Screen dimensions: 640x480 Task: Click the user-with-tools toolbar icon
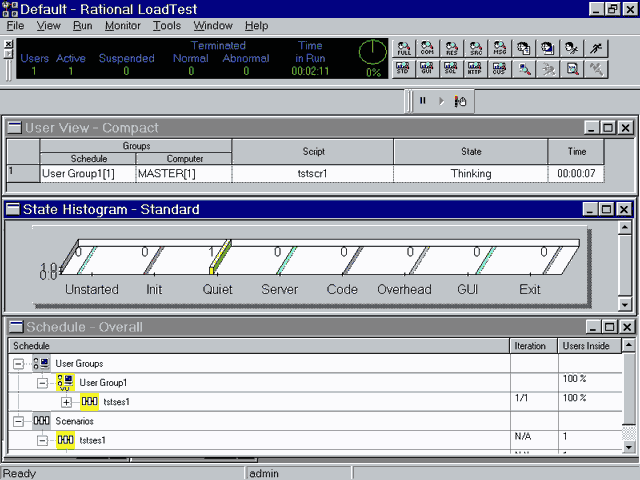click(571, 49)
